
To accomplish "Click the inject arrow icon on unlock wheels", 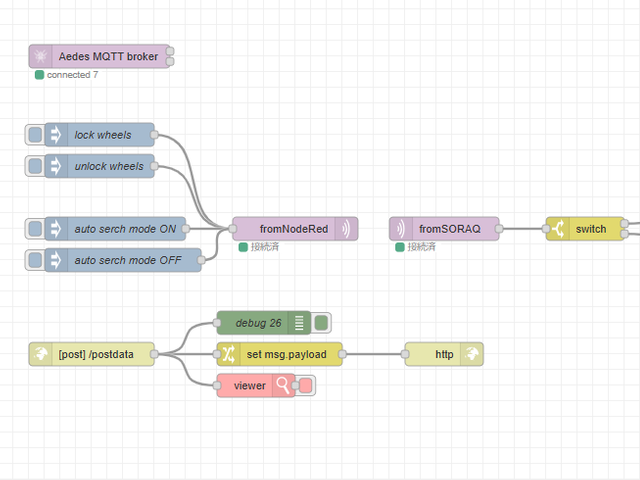I will click(x=56, y=166).
